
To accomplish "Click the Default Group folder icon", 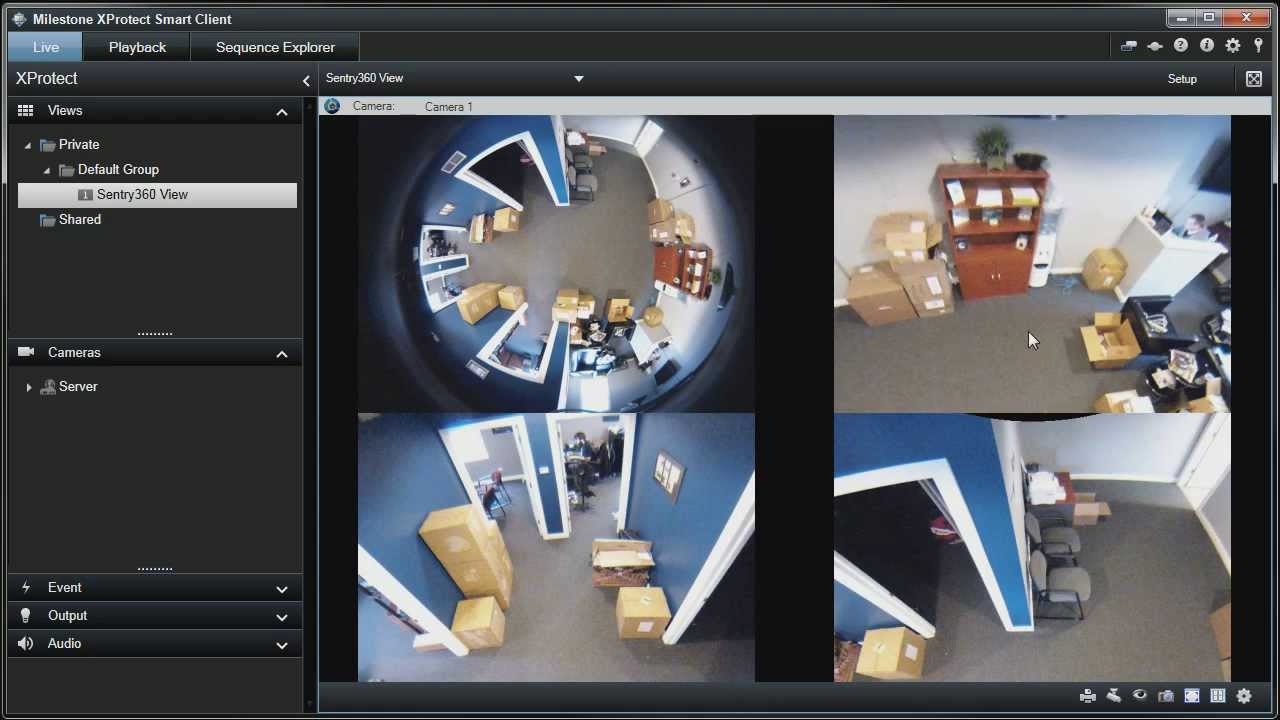I will coord(67,170).
